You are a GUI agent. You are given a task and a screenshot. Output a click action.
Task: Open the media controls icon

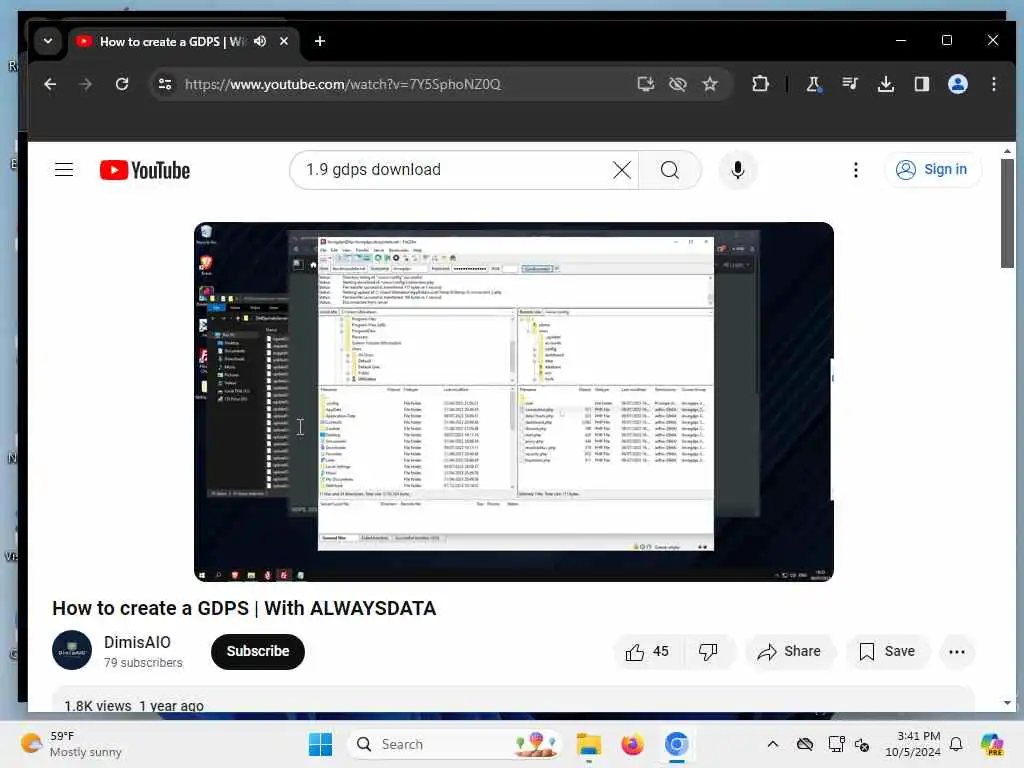[x=850, y=84]
